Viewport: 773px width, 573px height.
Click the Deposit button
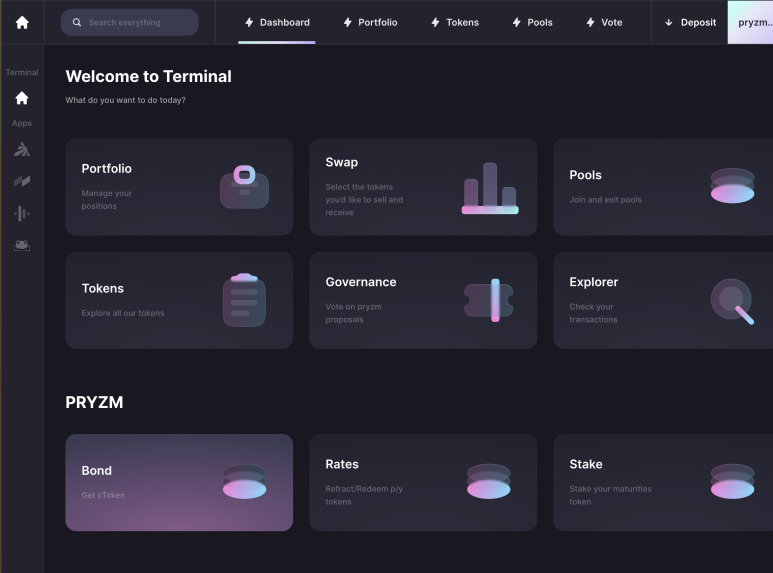pos(690,22)
